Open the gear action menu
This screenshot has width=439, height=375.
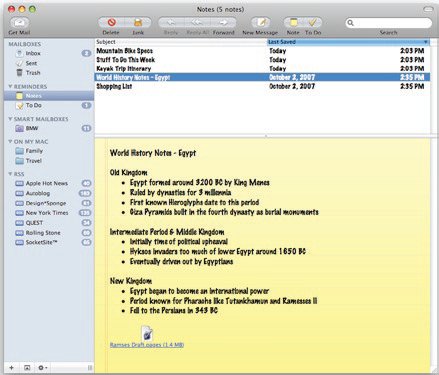(x=43, y=368)
